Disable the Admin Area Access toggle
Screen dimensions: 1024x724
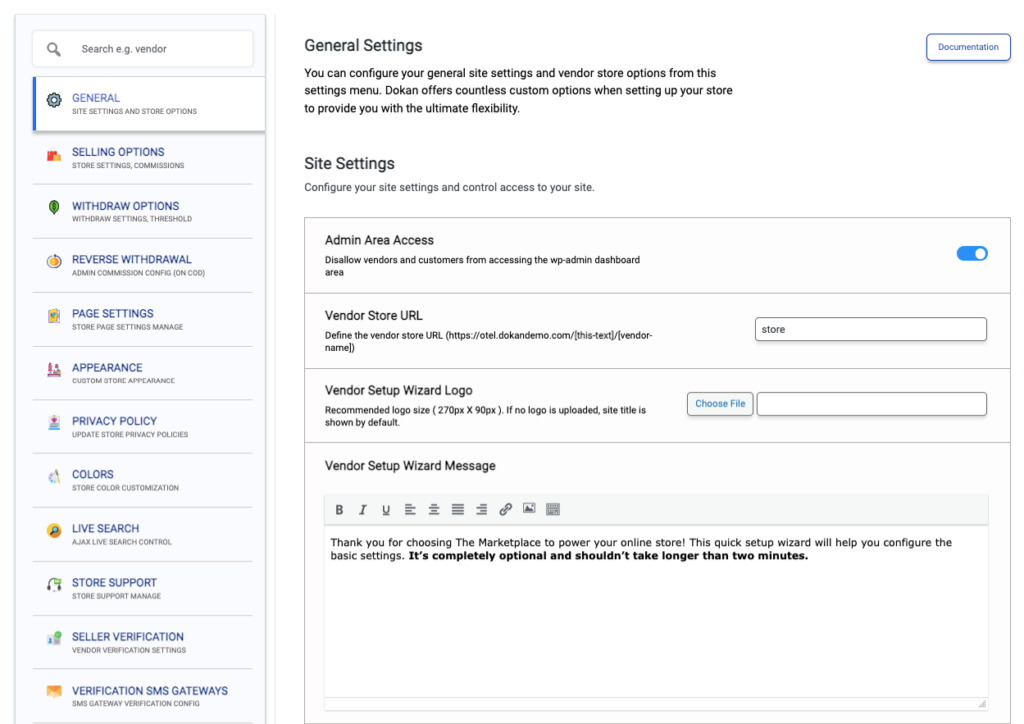[971, 254]
